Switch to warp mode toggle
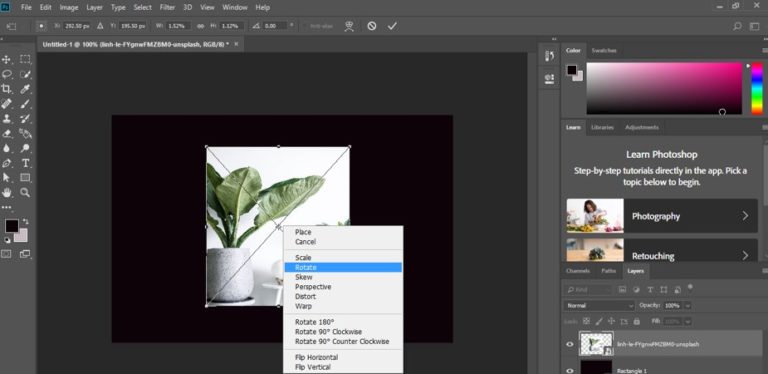This screenshot has width=768, height=374. coord(349,26)
